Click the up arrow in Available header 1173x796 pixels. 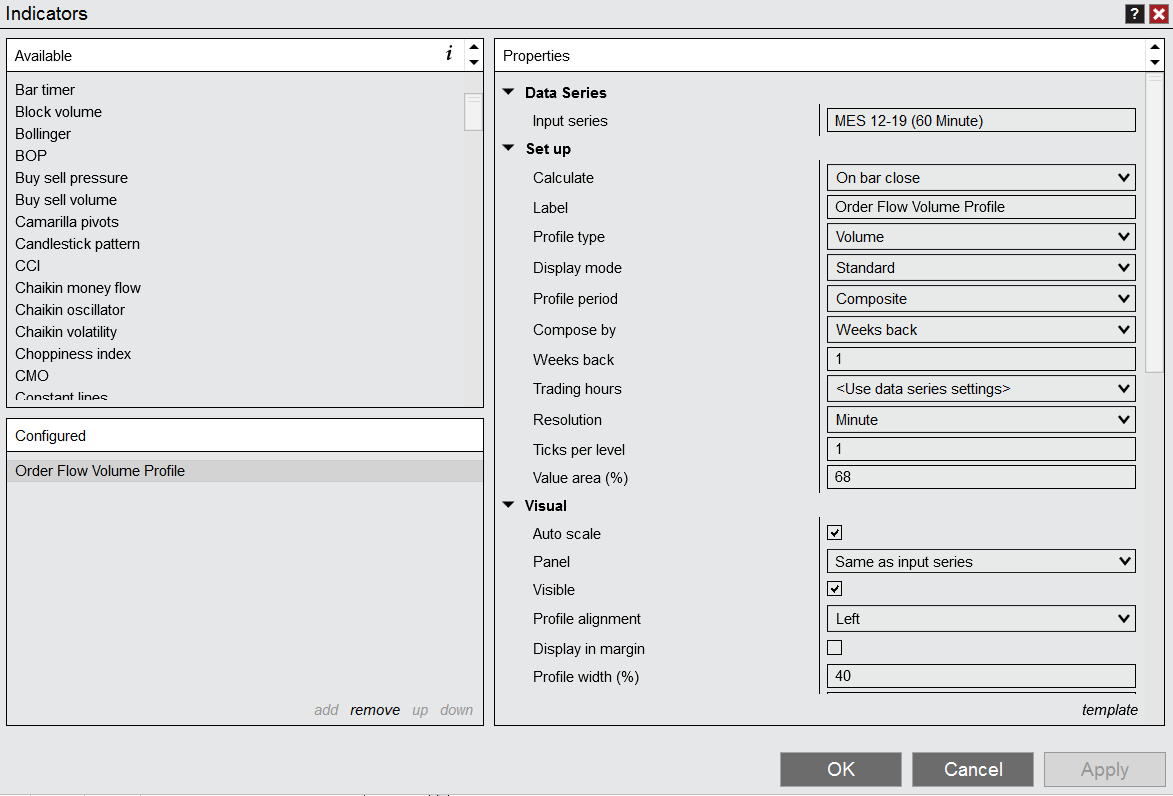pos(474,47)
